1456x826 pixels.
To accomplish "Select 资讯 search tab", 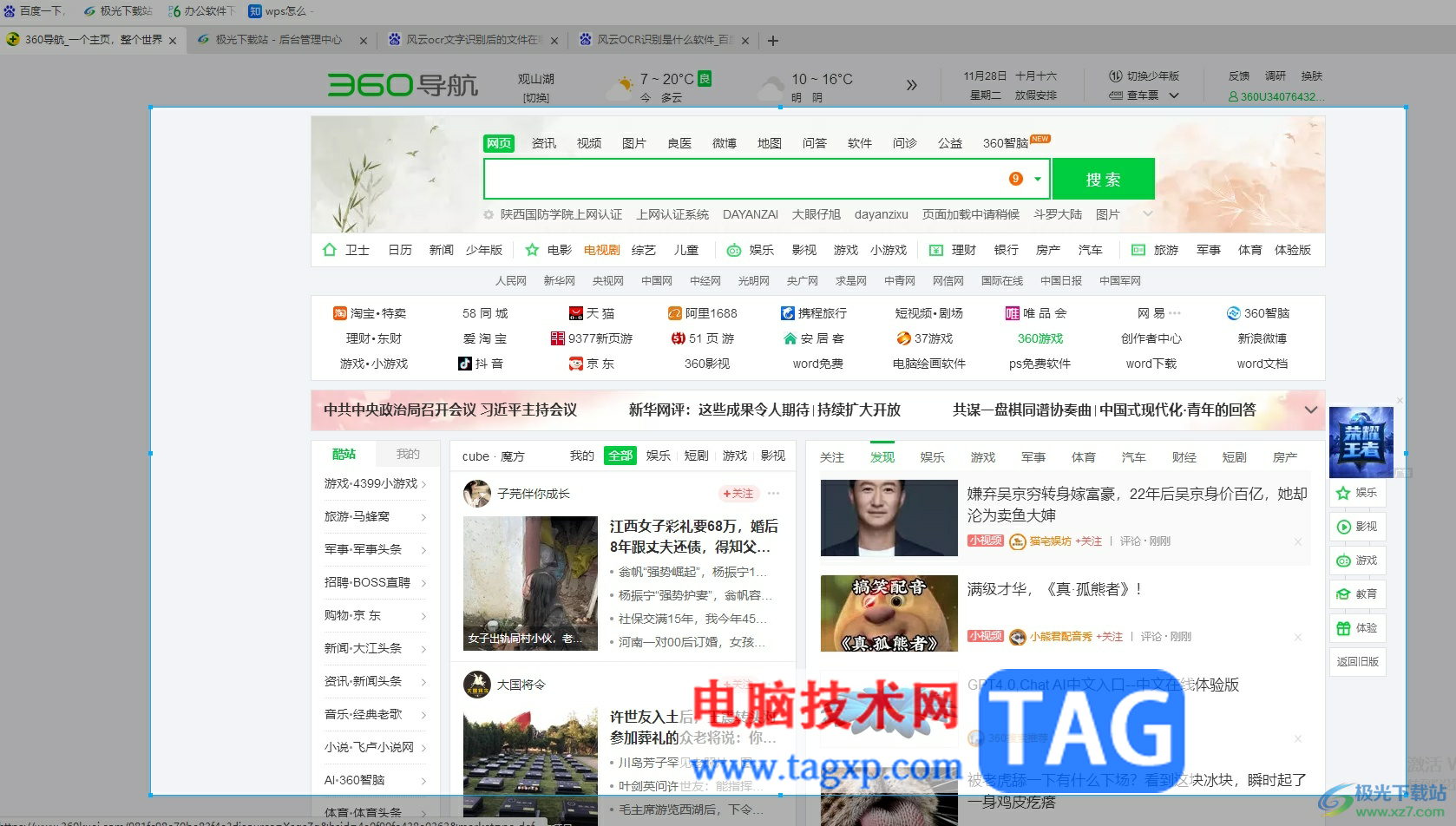I will pyautogui.click(x=544, y=143).
